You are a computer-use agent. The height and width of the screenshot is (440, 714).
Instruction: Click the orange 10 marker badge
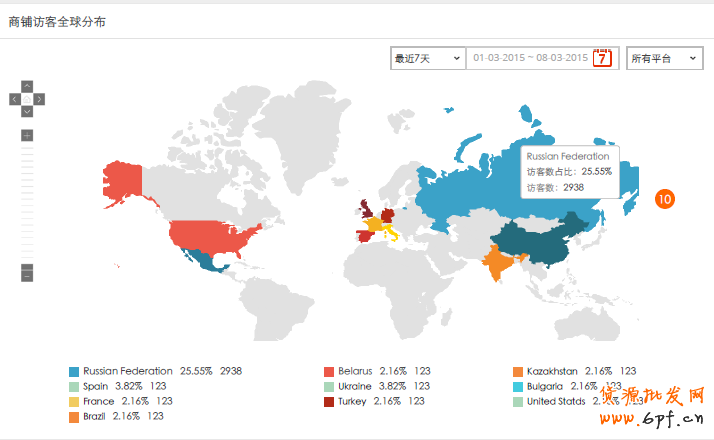pos(665,199)
